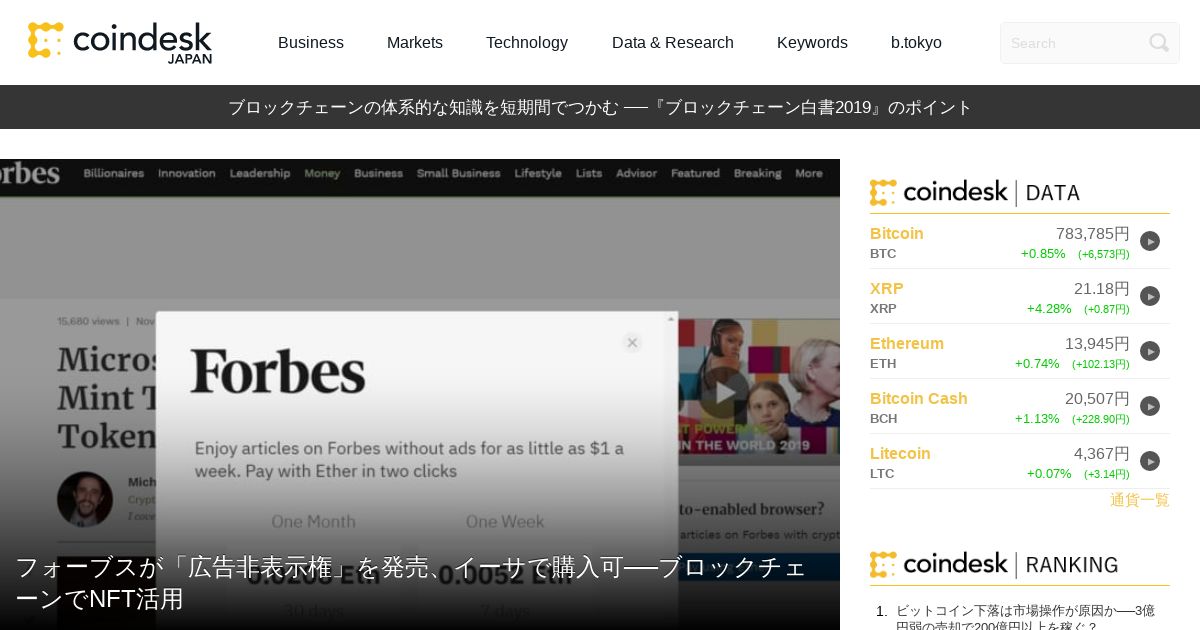The width and height of the screenshot is (1200, 630).
Task: Click into the Search input field
Action: tap(1075, 43)
